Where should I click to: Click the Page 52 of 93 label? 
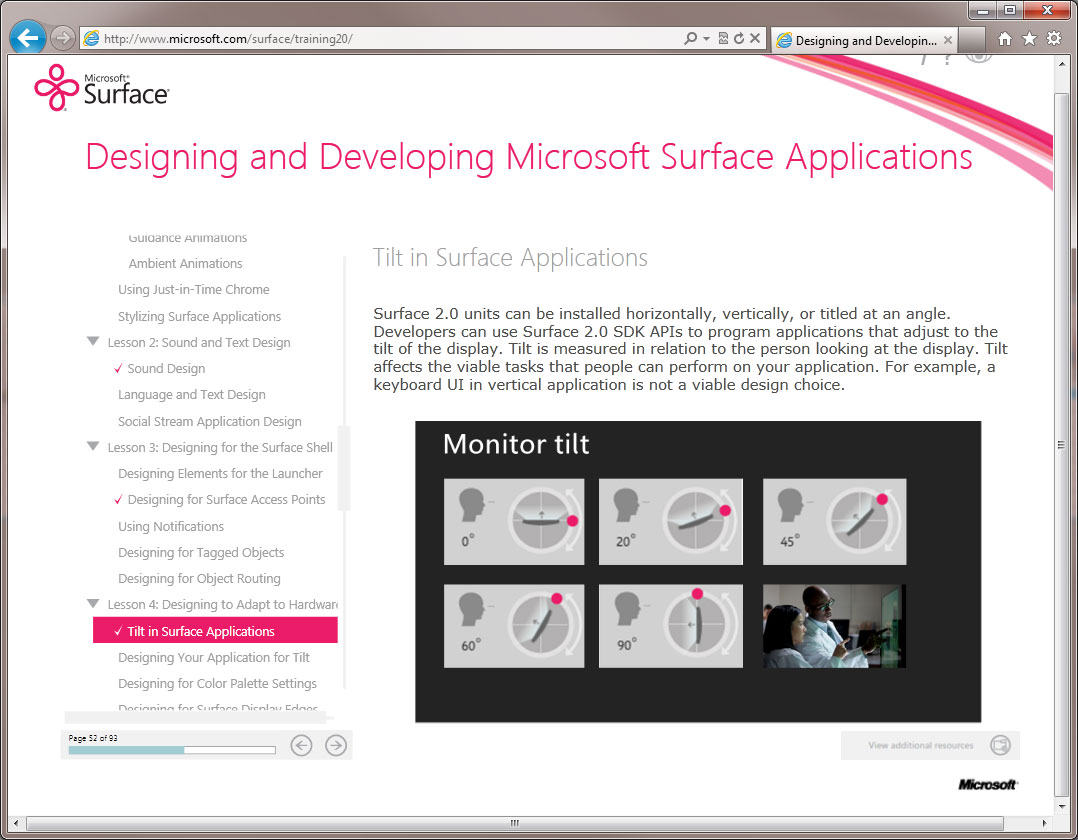click(93, 738)
